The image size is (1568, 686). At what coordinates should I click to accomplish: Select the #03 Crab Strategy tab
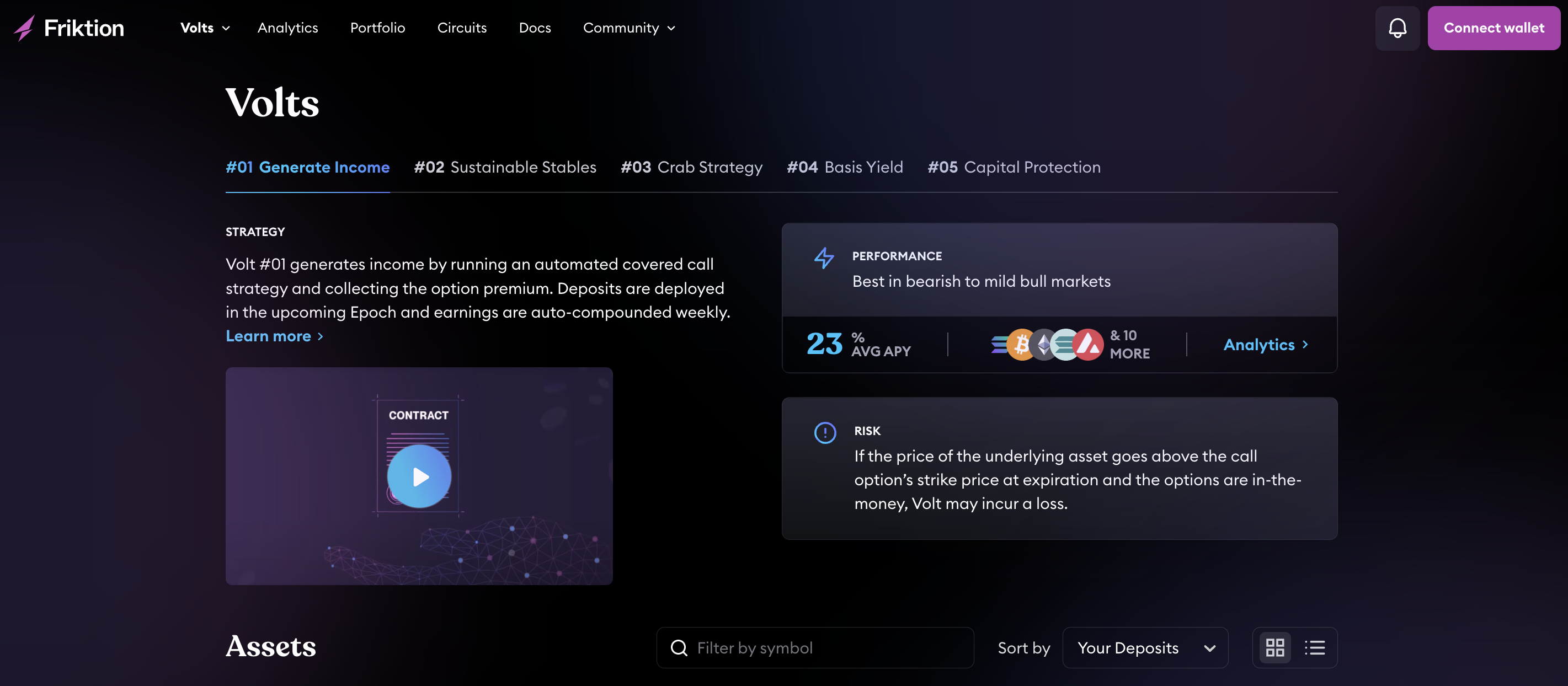click(x=691, y=167)
